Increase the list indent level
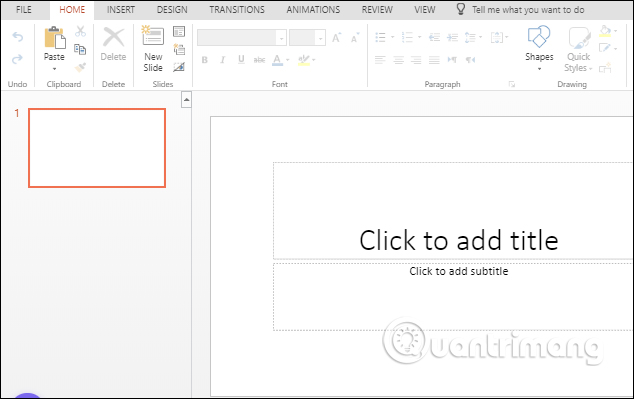The image size is (634, 399). click(x=452, y=38)
